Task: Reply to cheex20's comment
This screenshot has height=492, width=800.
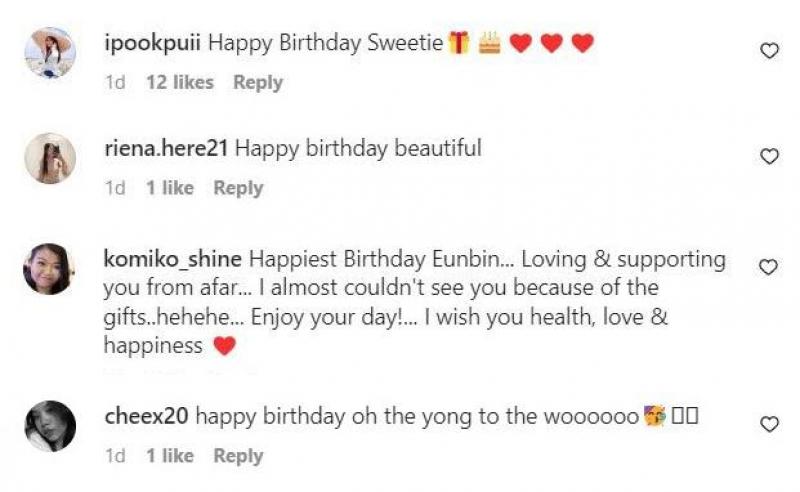Action: tap(238, 456)
